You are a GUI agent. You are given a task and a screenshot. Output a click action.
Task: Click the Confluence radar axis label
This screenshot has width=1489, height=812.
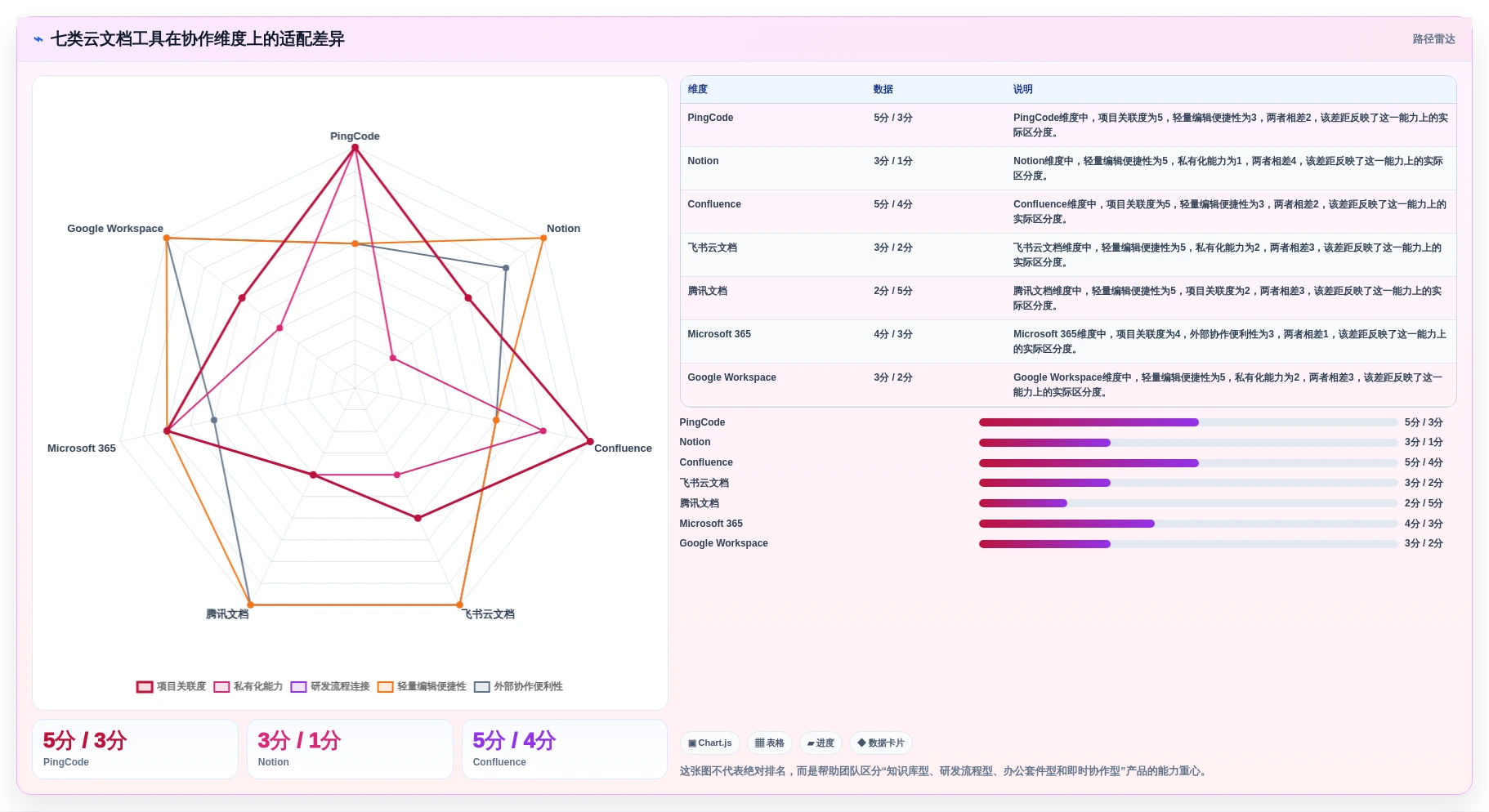tap(623, 448)
